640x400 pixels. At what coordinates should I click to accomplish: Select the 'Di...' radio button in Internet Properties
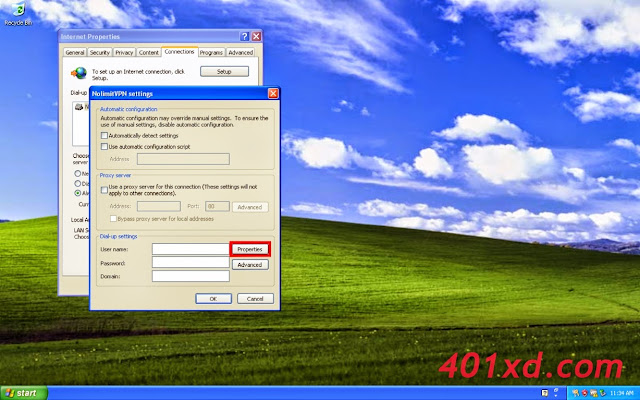[78, 184]
